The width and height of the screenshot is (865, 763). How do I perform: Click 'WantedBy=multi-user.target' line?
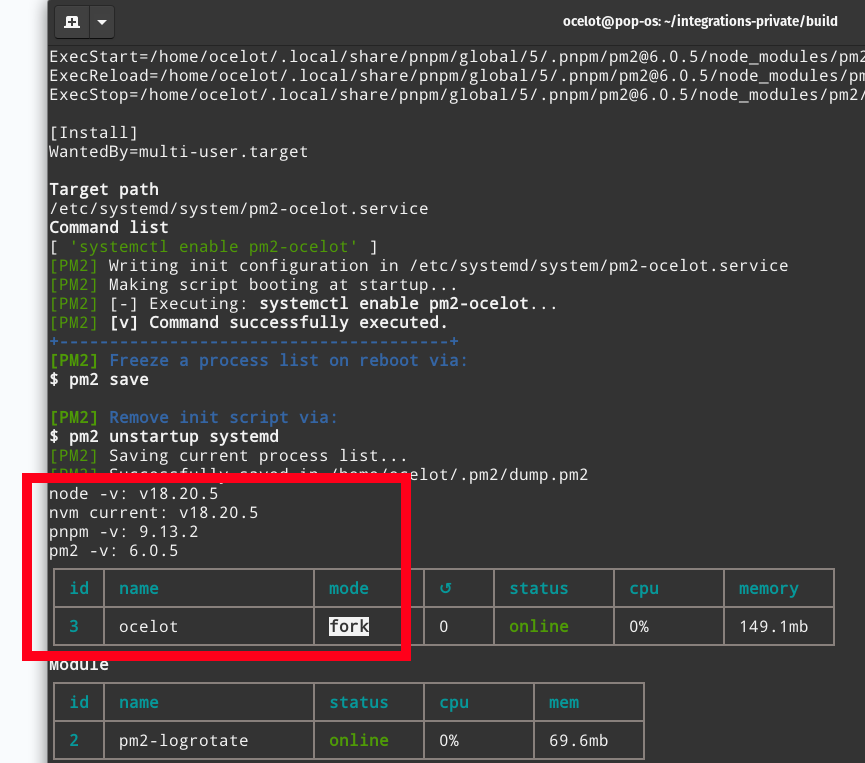[179, 152]
